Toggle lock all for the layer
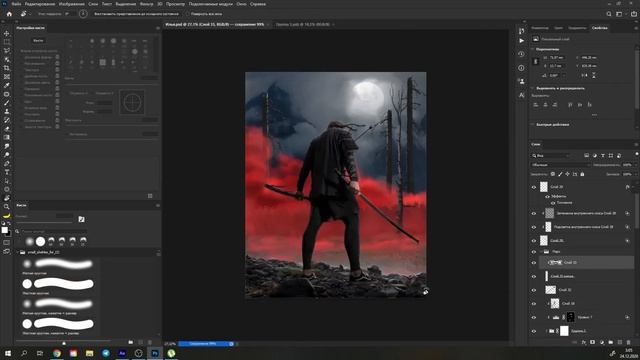Viewport: 640px width, 360px height. tap(582, 174)
